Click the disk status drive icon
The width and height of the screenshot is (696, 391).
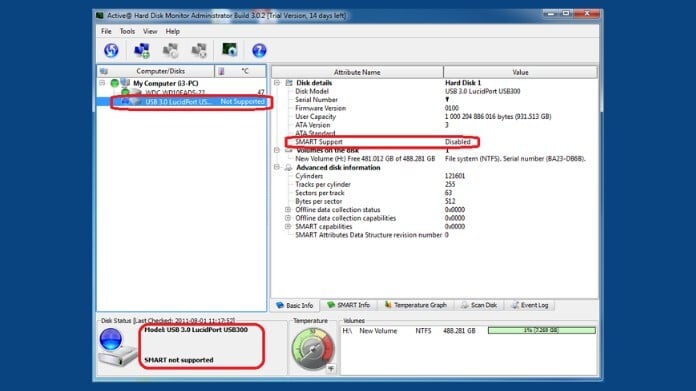pyautogui.click(x=117, y=348)
